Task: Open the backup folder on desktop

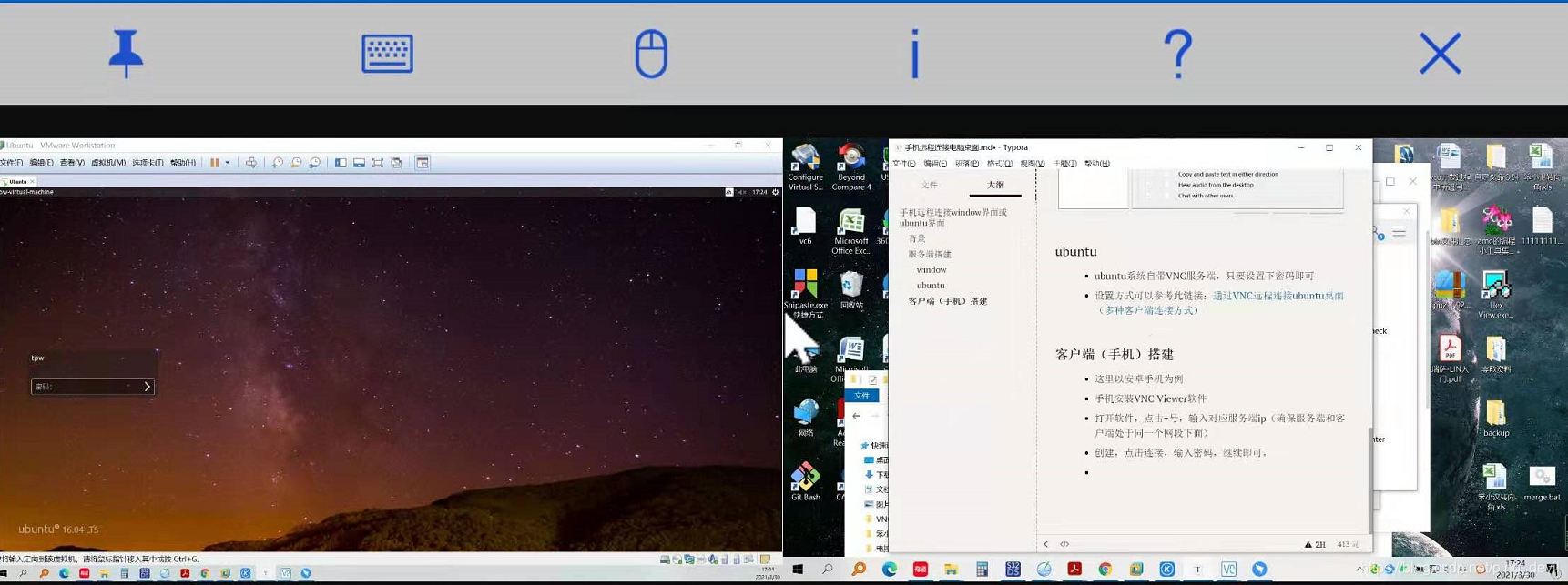Action: [x=1495, y=419]
